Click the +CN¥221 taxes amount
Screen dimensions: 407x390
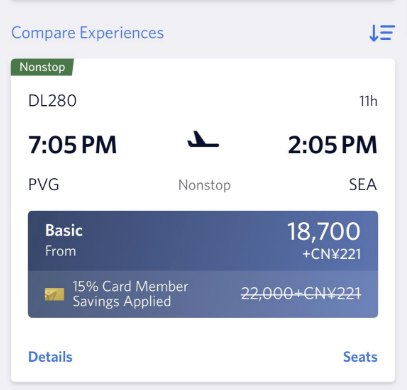point(332,254)
